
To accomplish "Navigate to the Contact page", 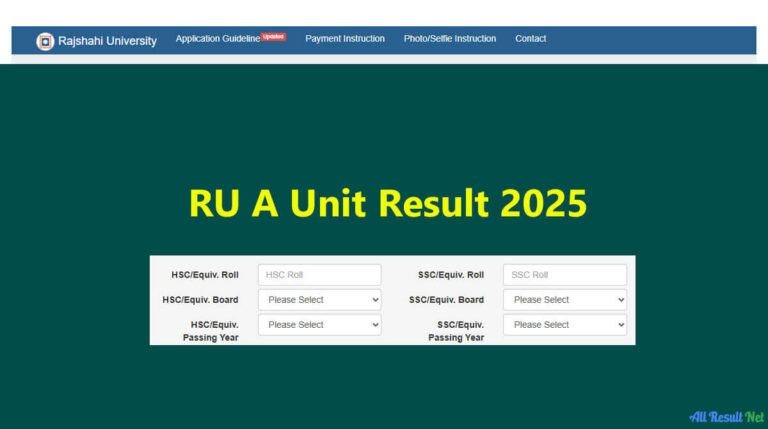I will (x=530, y=39).
